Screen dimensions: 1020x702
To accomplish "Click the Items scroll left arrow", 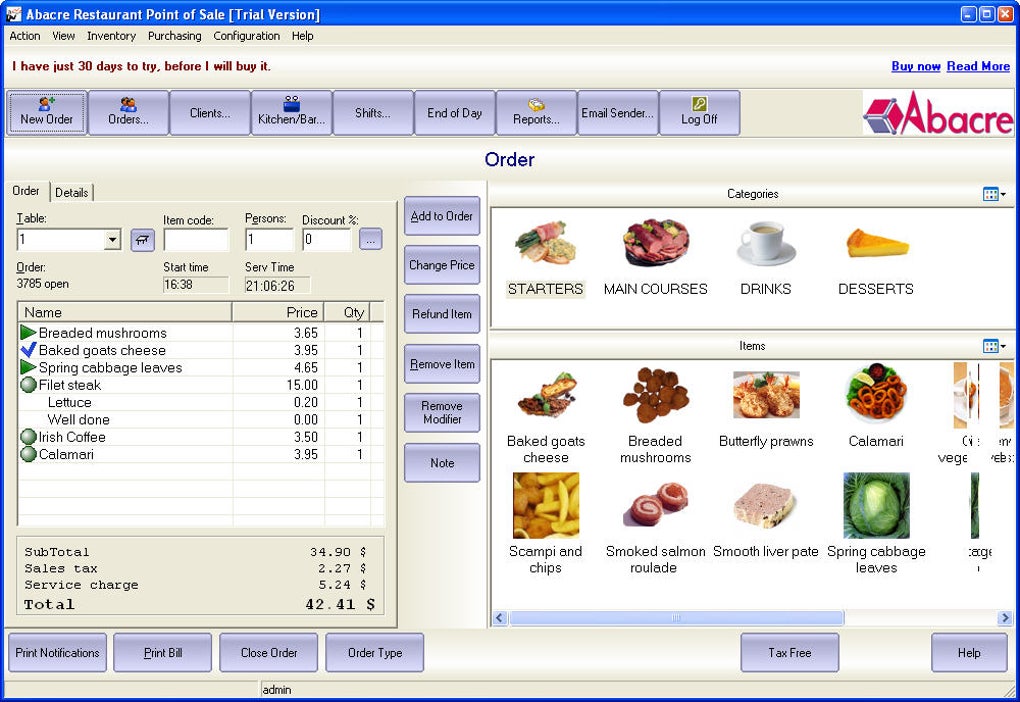I will coord(500,617).
